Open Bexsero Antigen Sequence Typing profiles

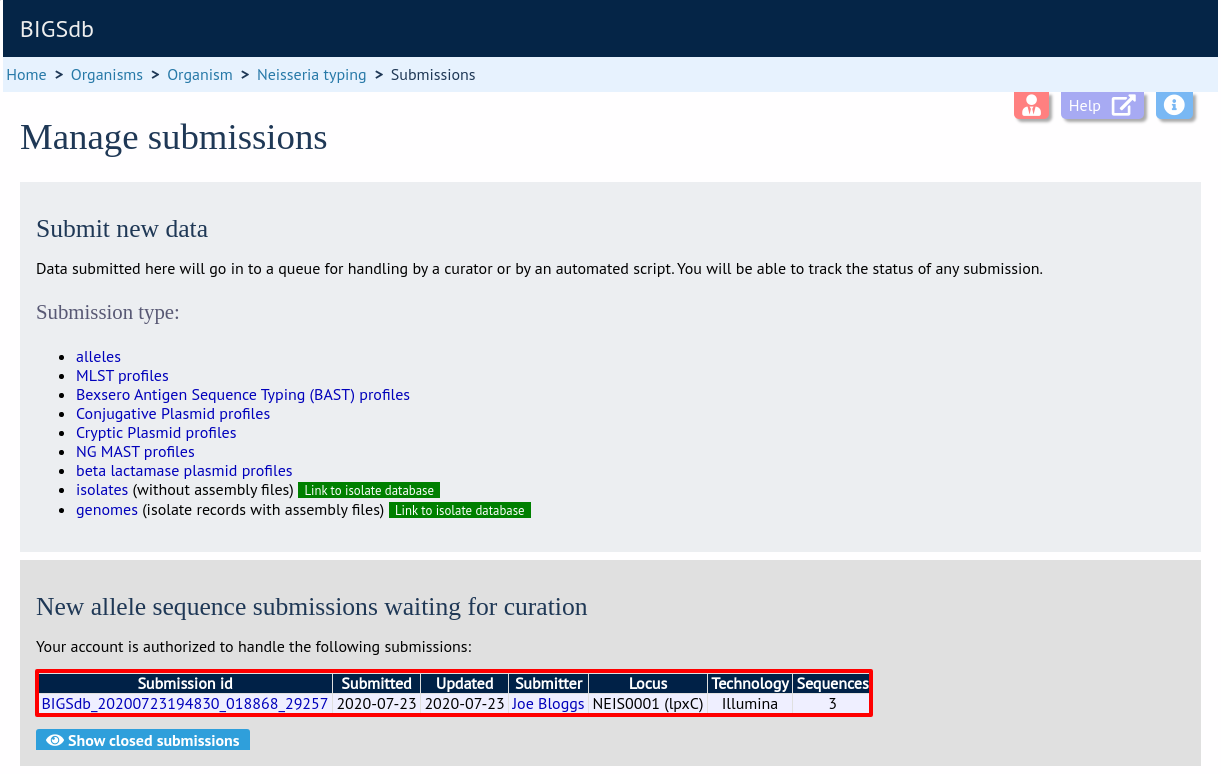(243, 395)
